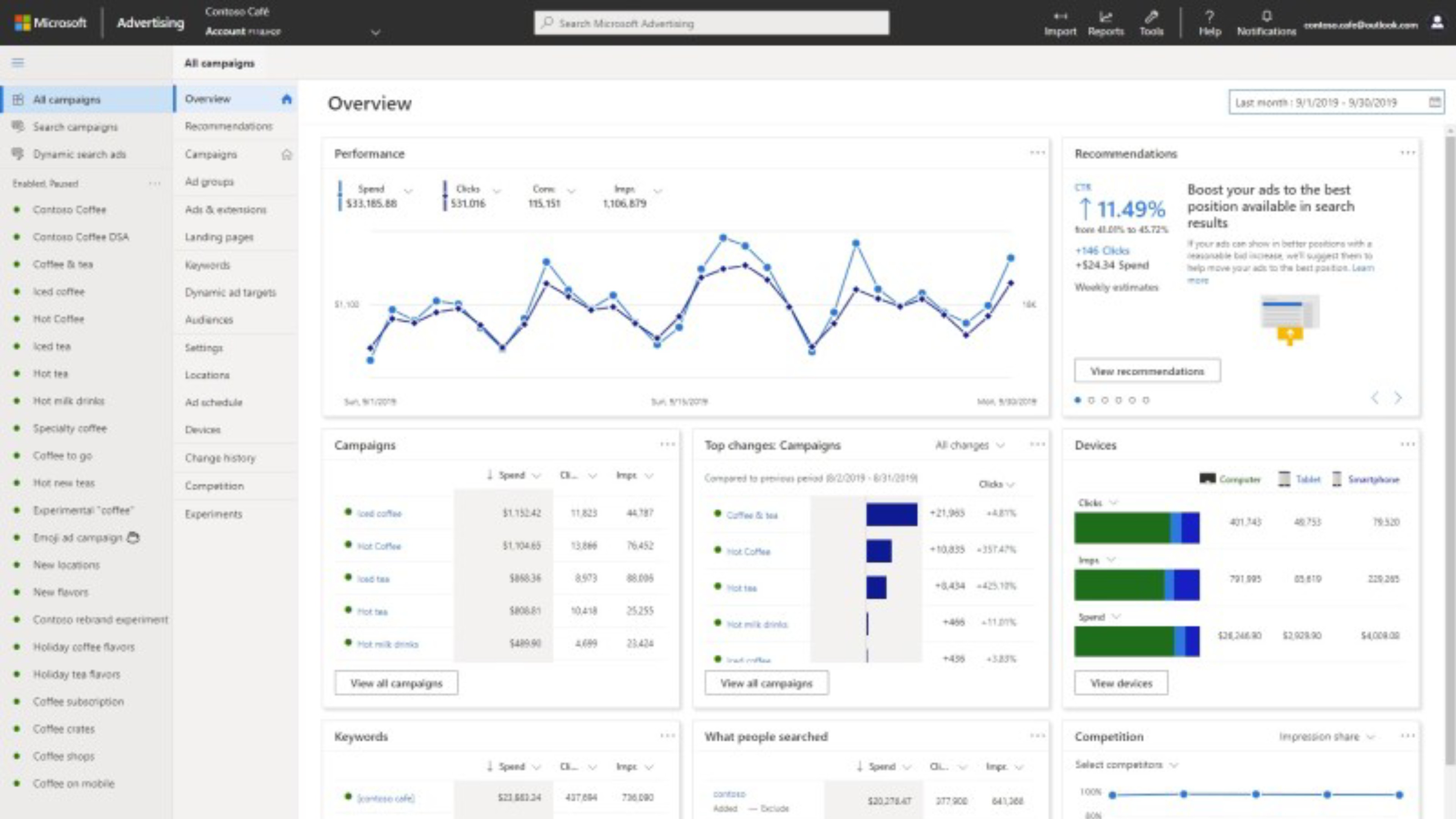Open the Import tool icon
Screen dimensions: 1456x819
click(x=1060, y=17)
